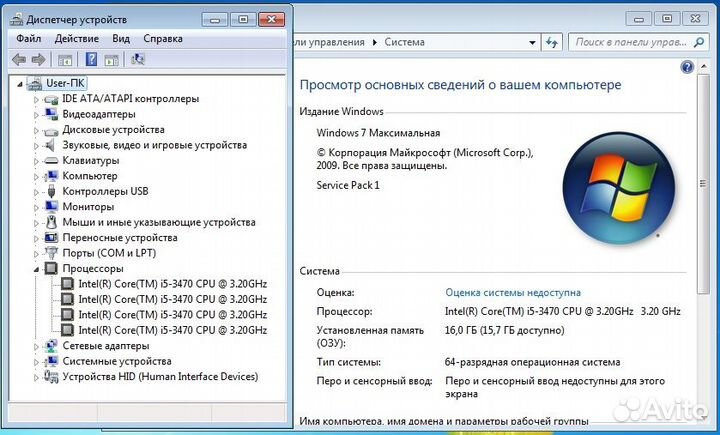The height and width of the screenshot is (435, 720).
Task: Collapse the User-ПК root node
Action: click(20, 84)
